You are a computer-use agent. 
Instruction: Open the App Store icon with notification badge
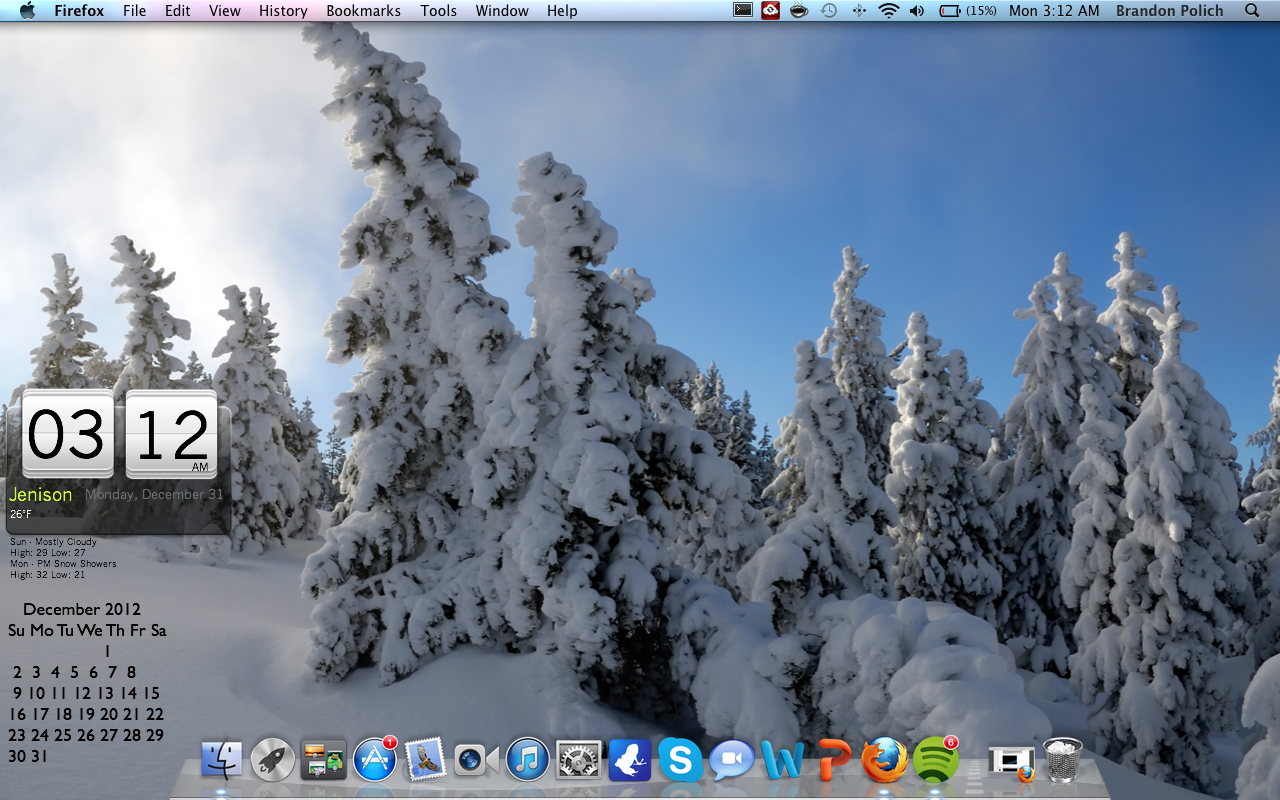[374, 760]
